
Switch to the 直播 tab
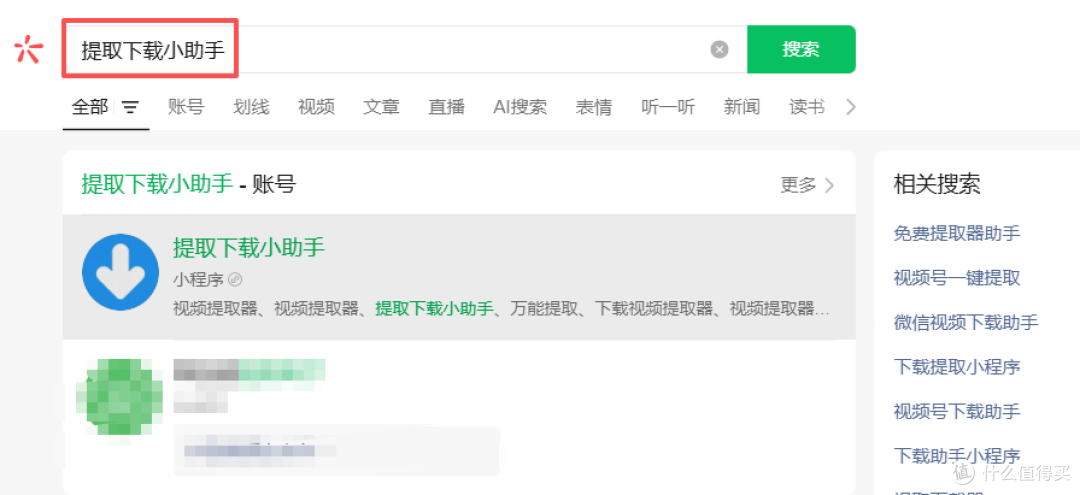pos(446,107)
